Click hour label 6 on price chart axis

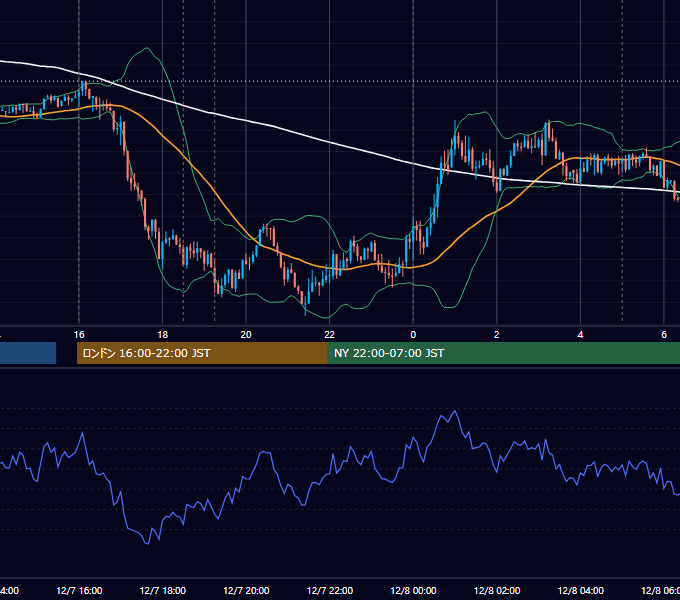[664, 335]
